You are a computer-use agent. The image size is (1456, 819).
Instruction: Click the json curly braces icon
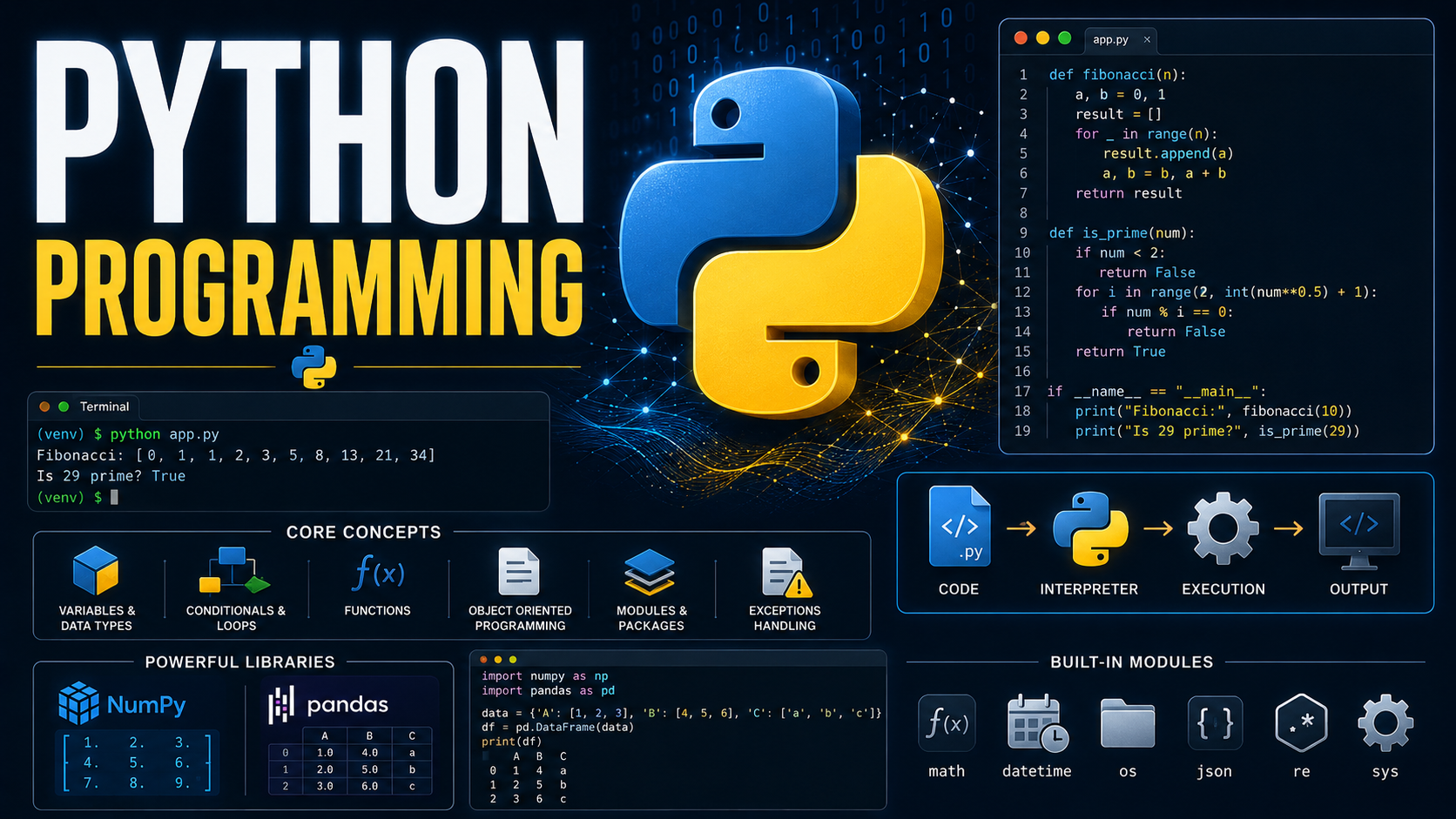(1215, 722)
